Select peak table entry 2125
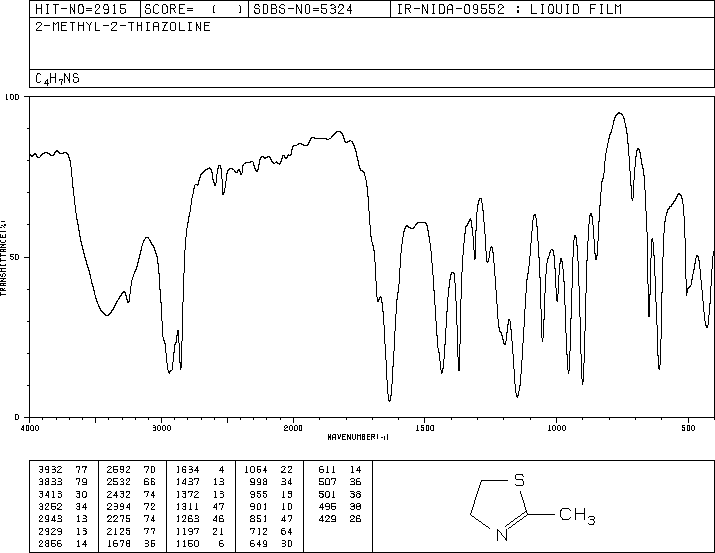Viewport: 715px width, 553px height. [x=119, y=531]
